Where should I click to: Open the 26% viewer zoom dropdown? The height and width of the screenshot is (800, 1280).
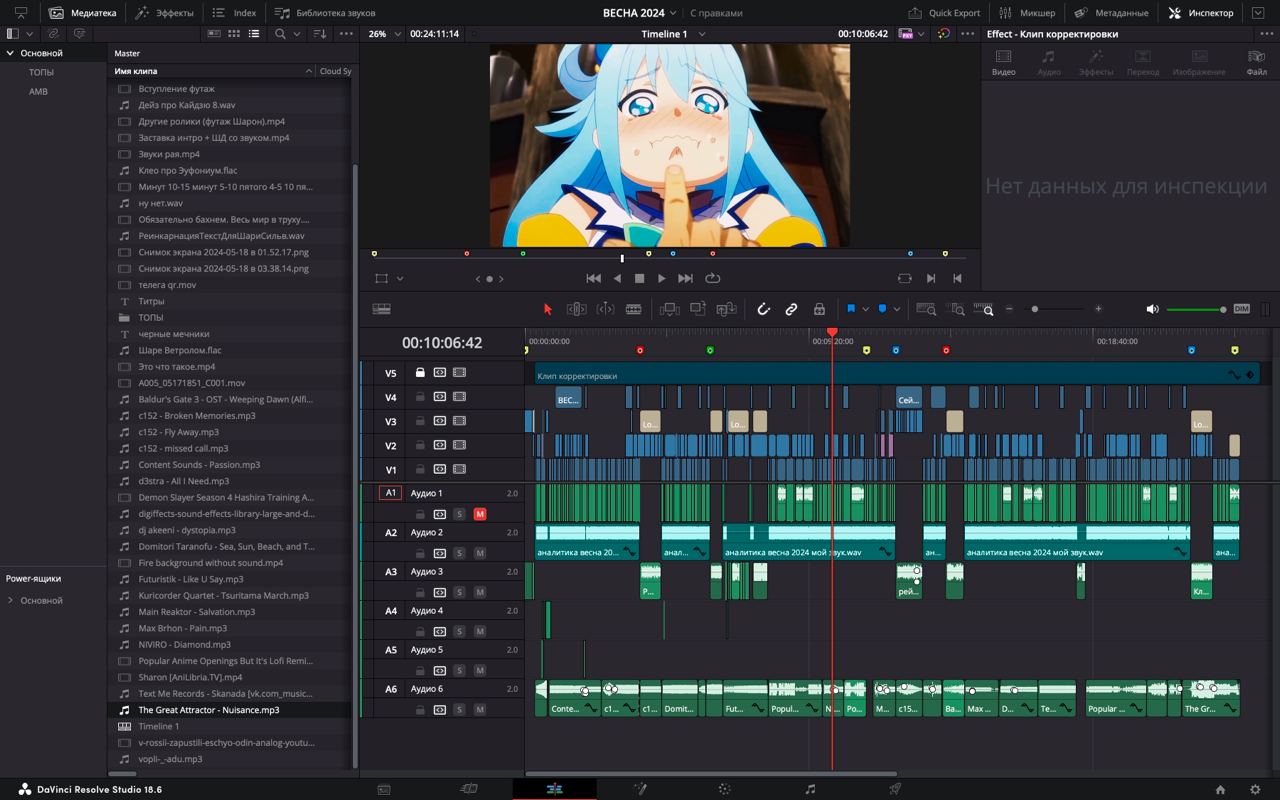[x=398, y=34]
